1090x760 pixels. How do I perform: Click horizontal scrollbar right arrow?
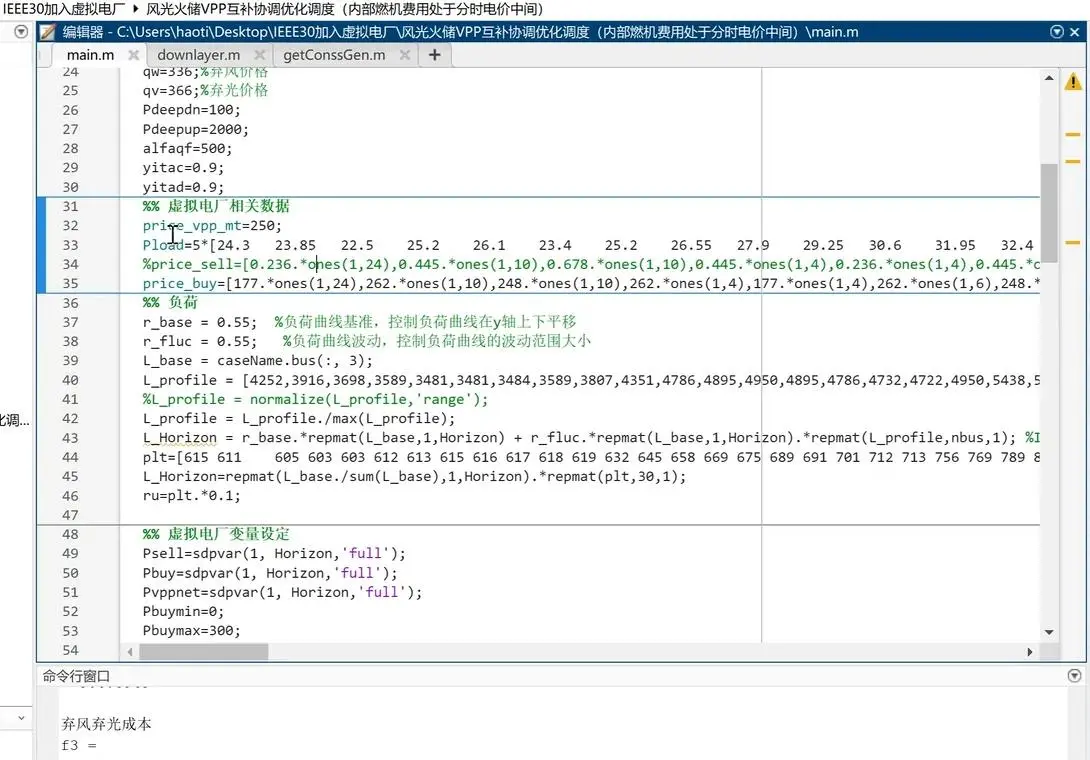1030,652
